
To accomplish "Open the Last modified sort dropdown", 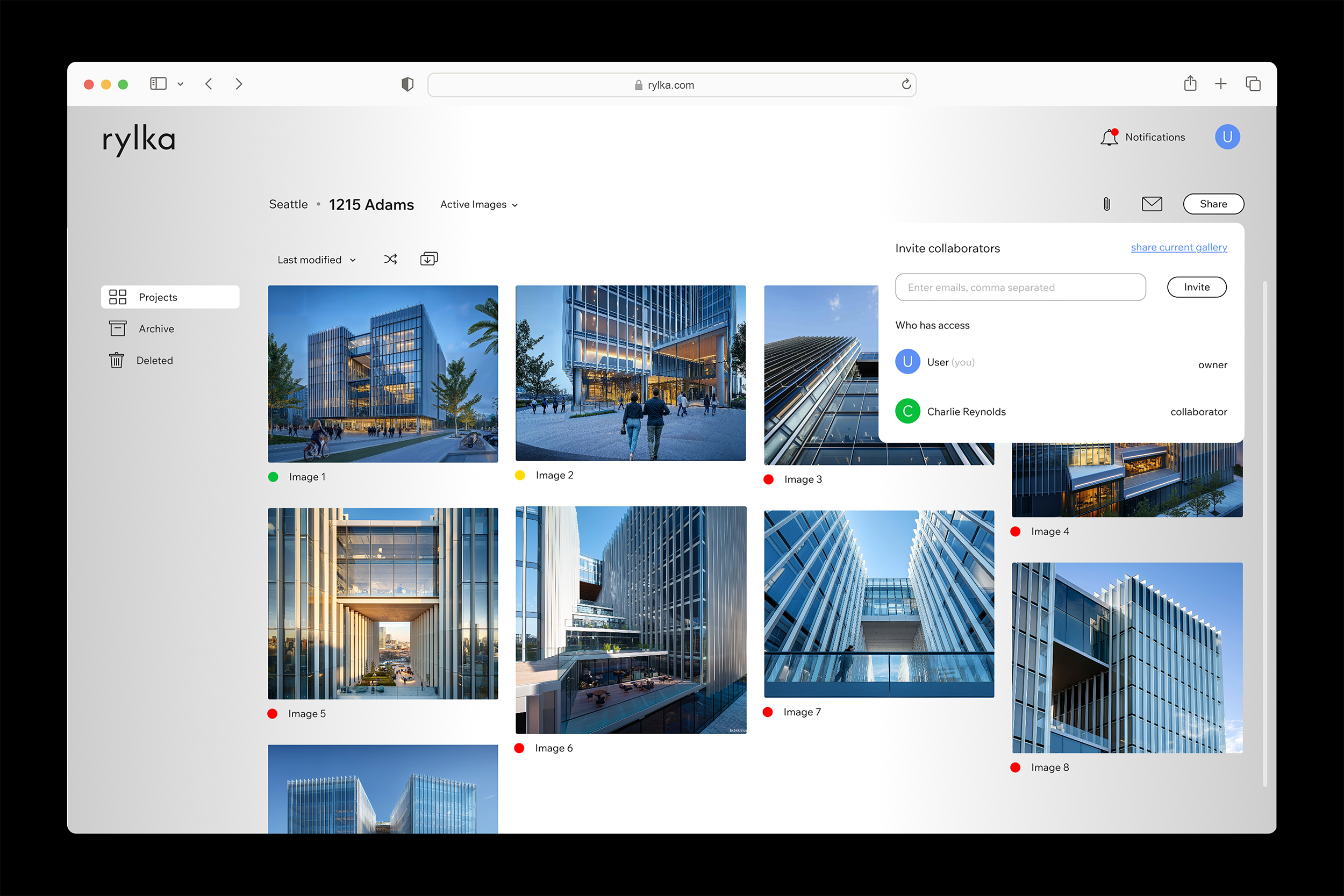I will [x=317, y=260].
